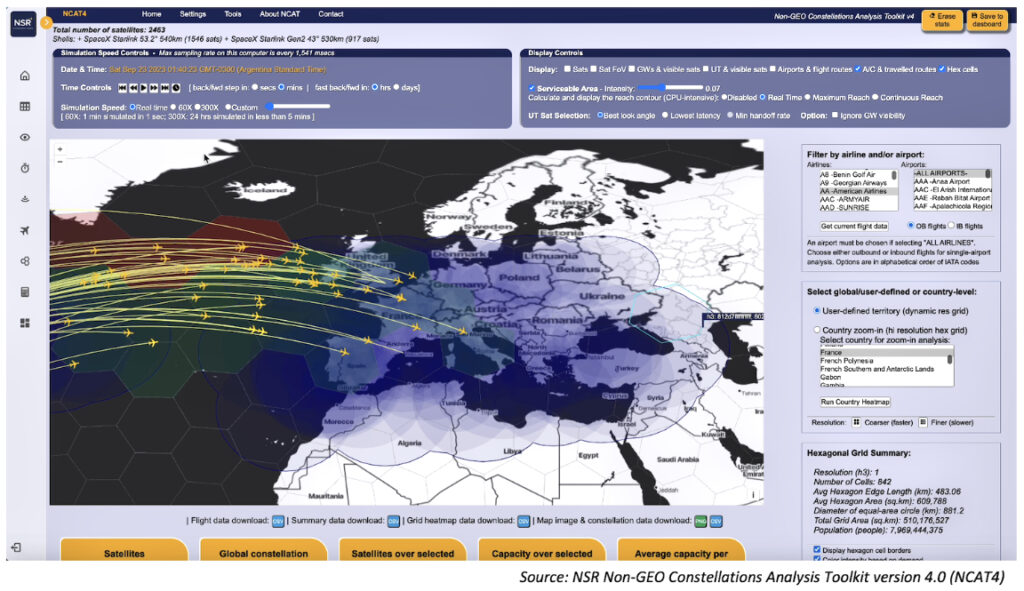Zoom in the map with plus button
Viewport: 1024px width, 591px height.
click(60, 149)
